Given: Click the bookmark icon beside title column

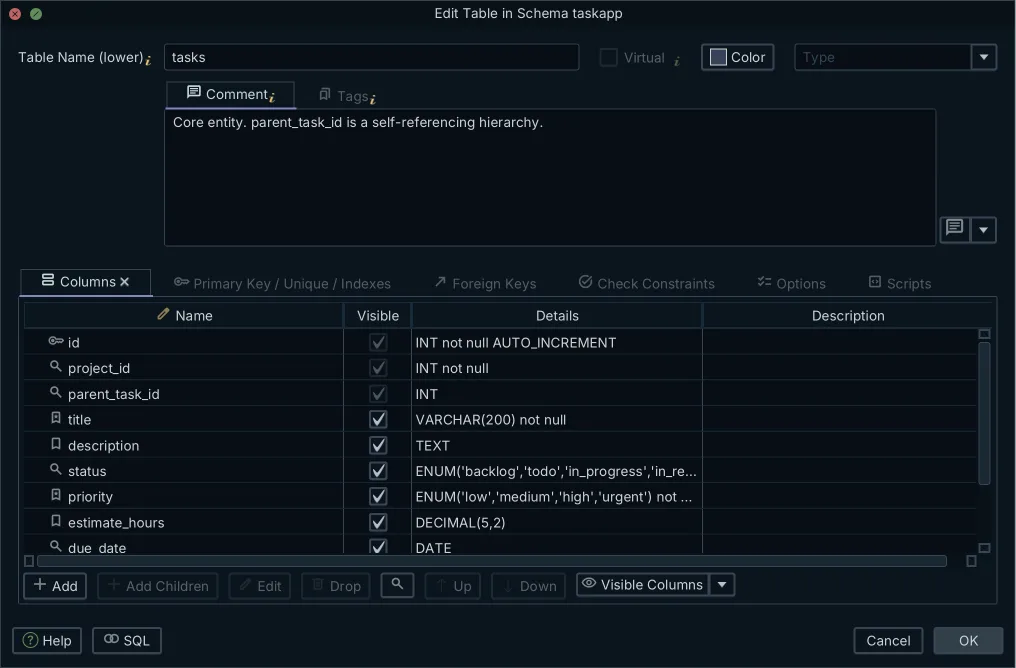Looking at the screenshot, I should (x=56, y=419).
